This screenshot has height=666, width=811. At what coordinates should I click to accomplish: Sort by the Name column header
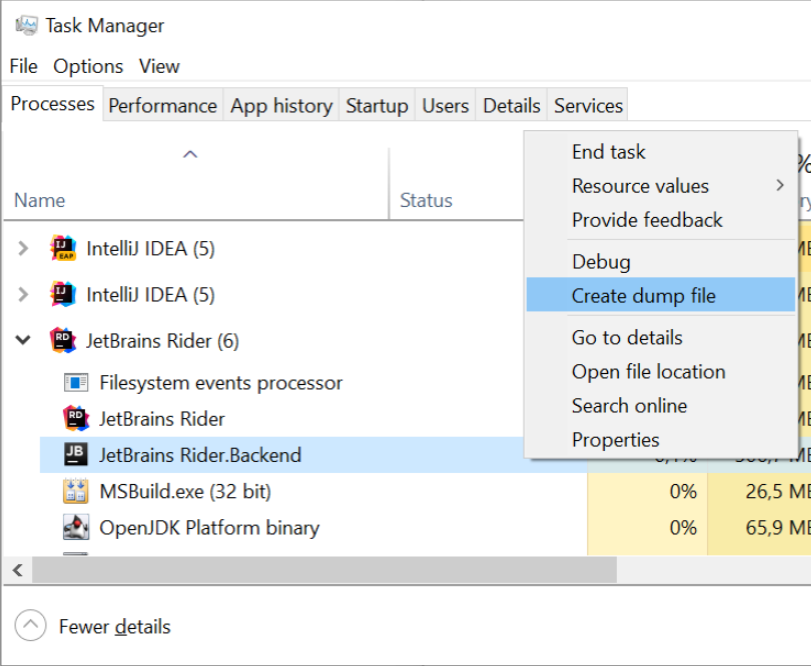[39, 200]
